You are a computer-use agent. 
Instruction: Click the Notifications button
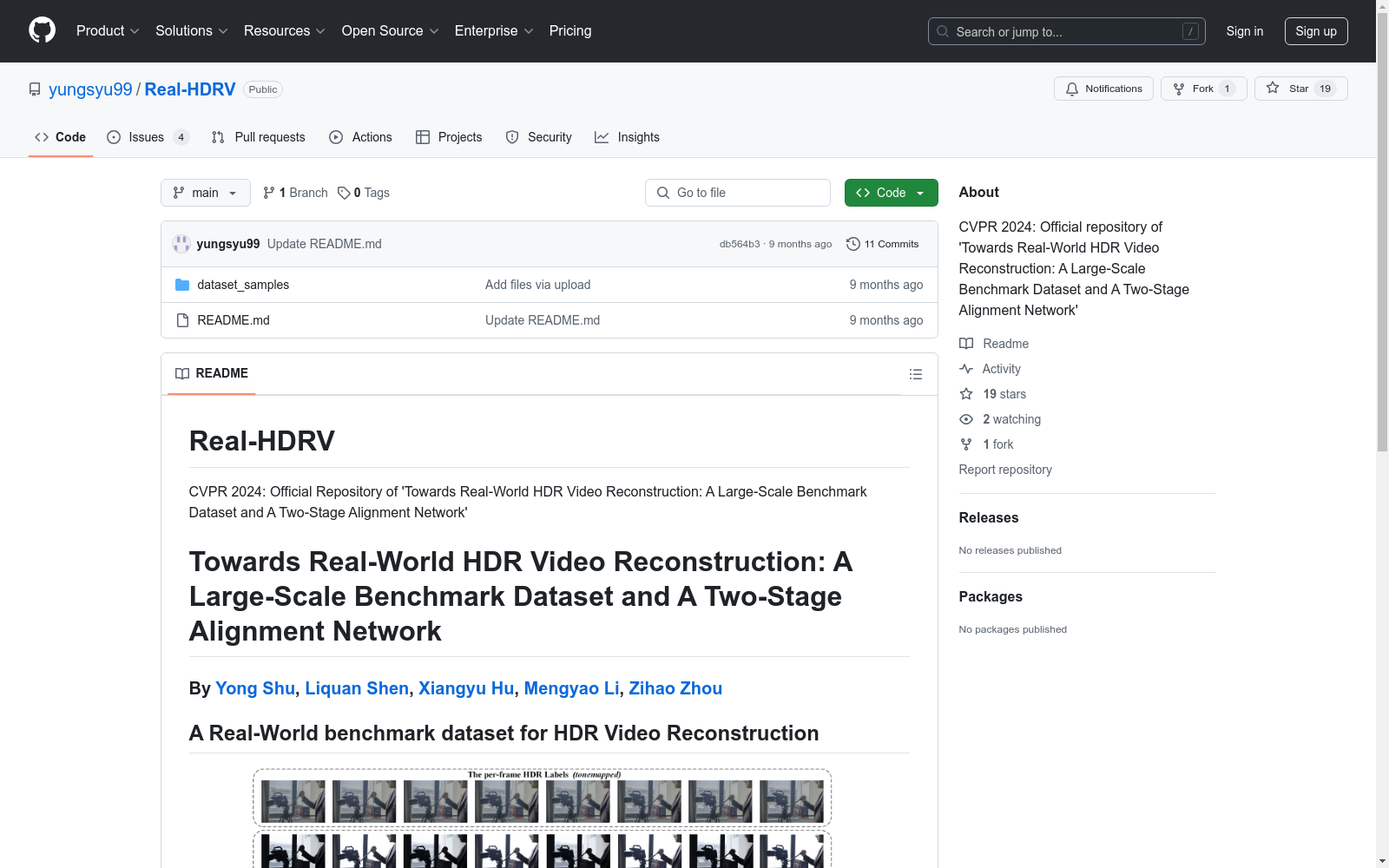point(1103,89)
